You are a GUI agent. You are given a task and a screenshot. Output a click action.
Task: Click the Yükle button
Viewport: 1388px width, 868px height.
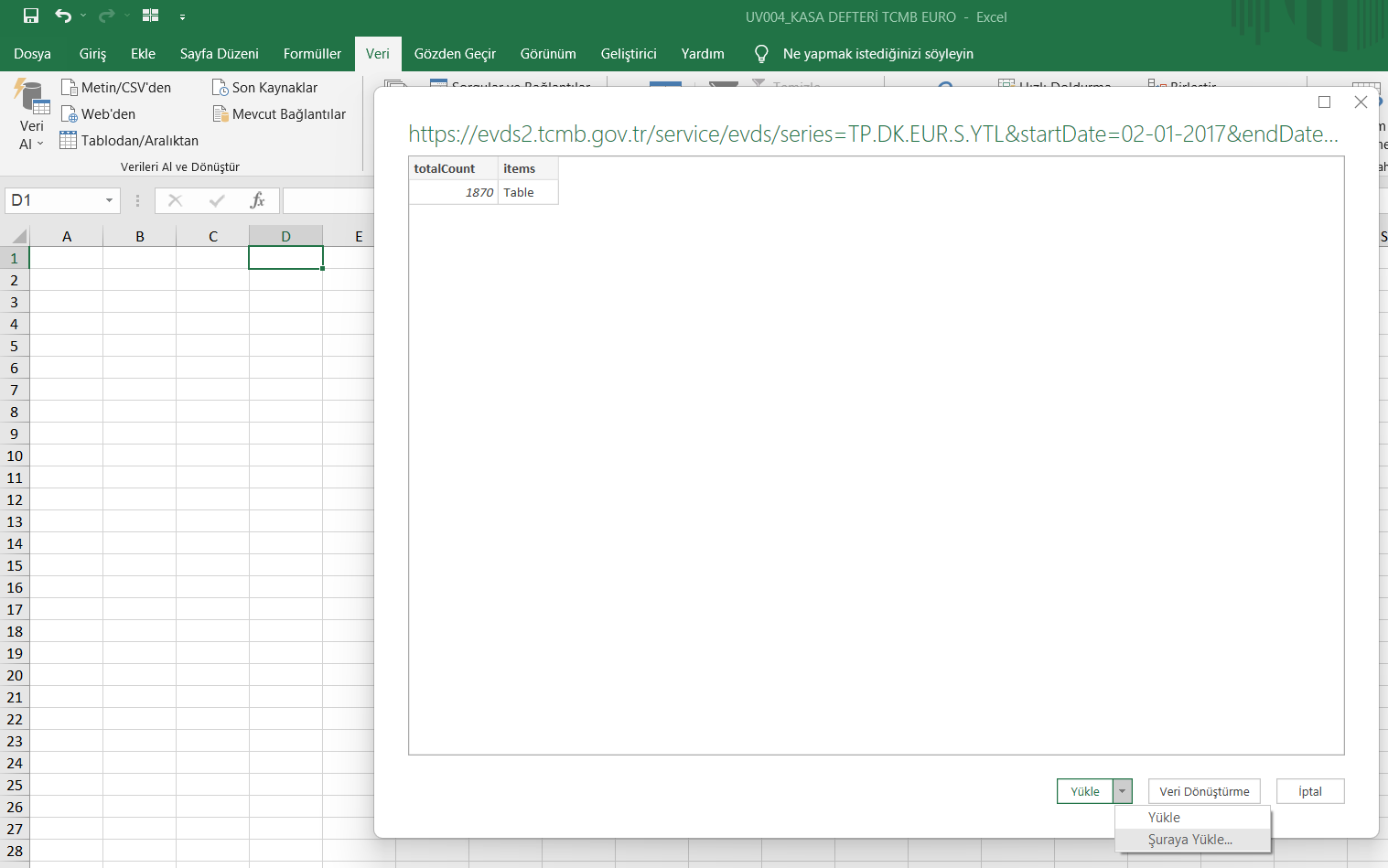(x=1085, y=791)
